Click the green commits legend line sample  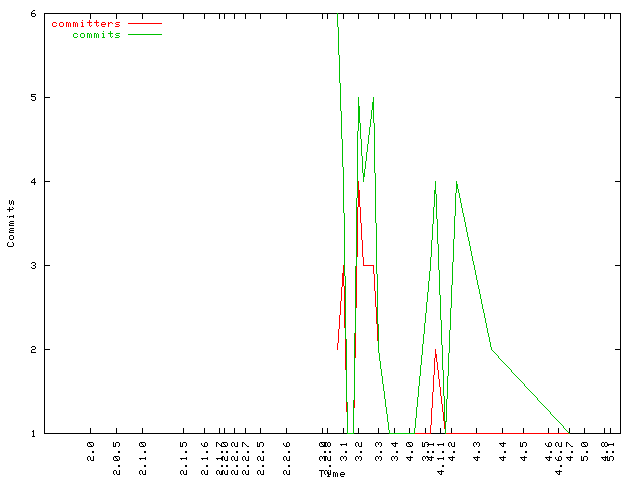pyautogui.click(x=144, y=35)
